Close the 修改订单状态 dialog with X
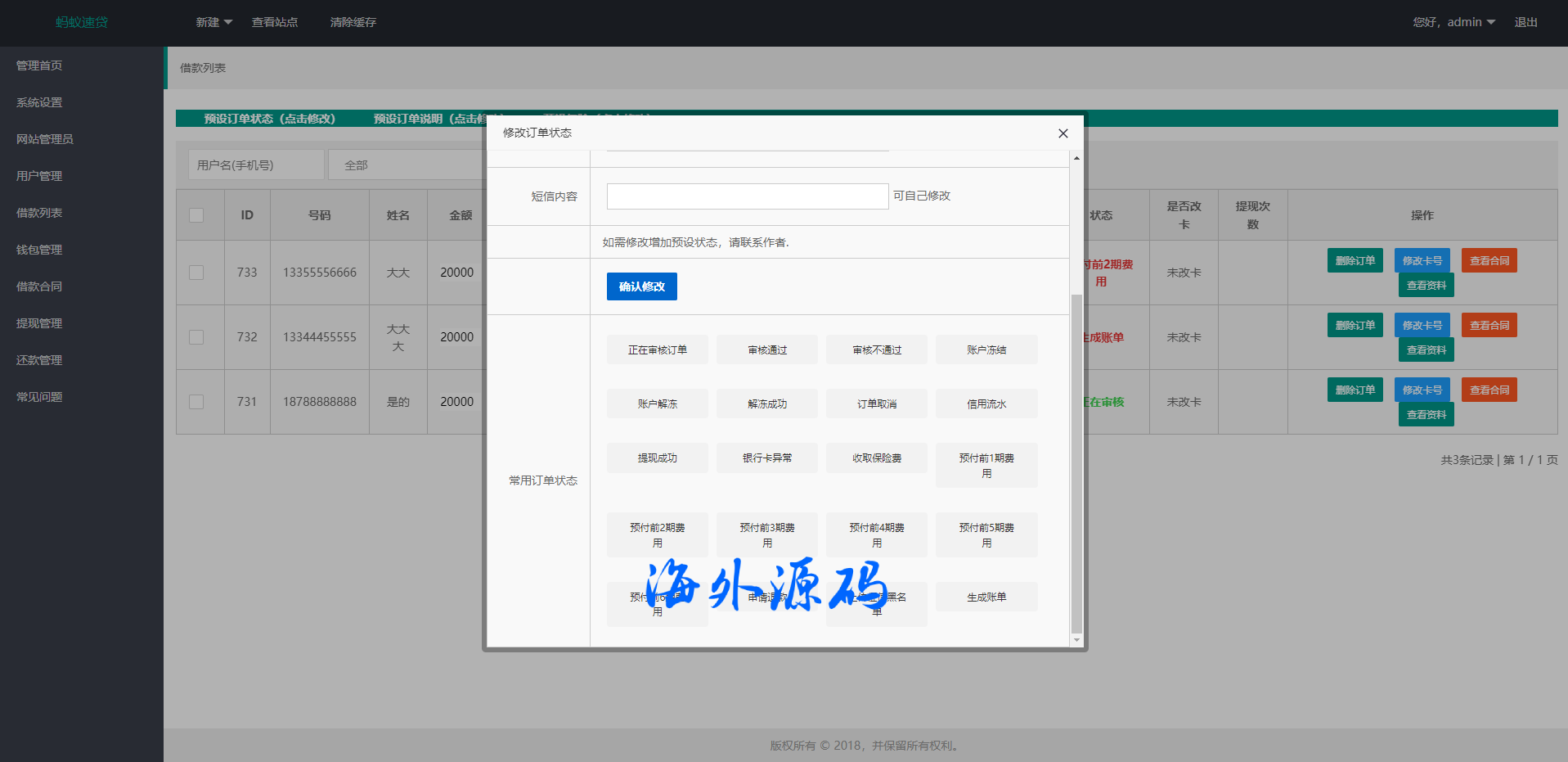 point(1063,133)
